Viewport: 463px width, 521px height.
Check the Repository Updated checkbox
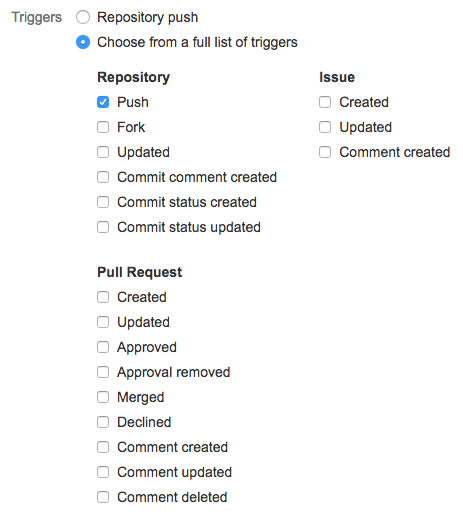coord(103,152)
